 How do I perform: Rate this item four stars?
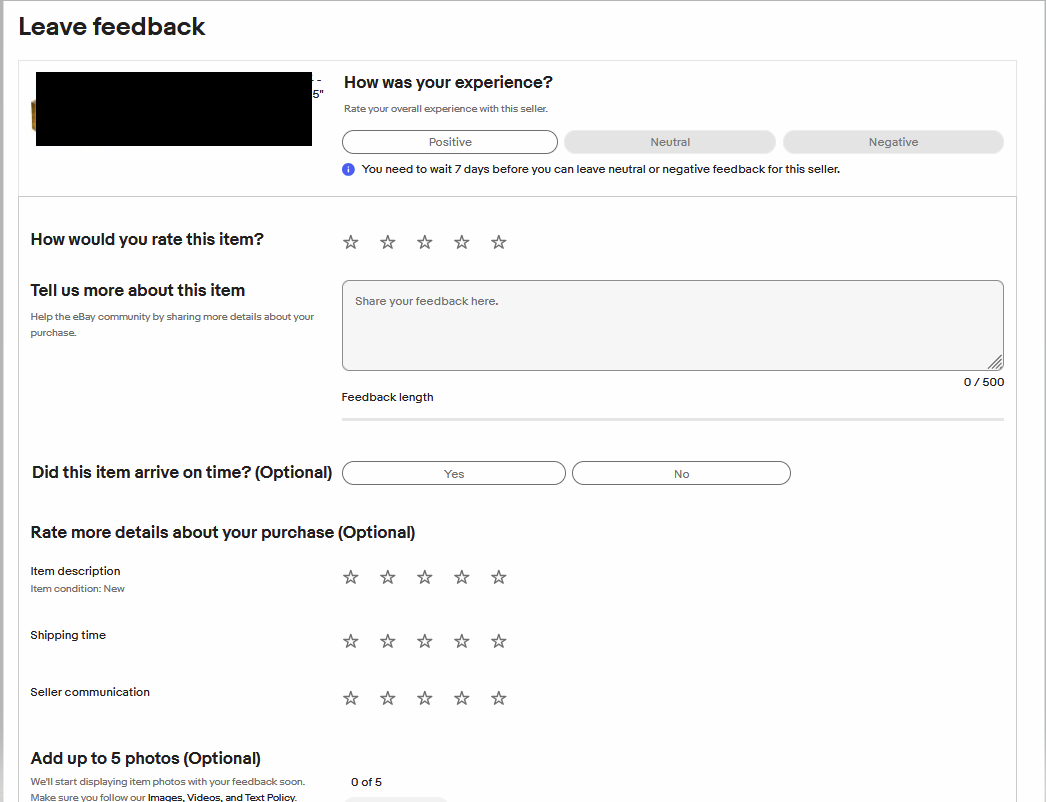pyautogui.click(x=462, y=242)
